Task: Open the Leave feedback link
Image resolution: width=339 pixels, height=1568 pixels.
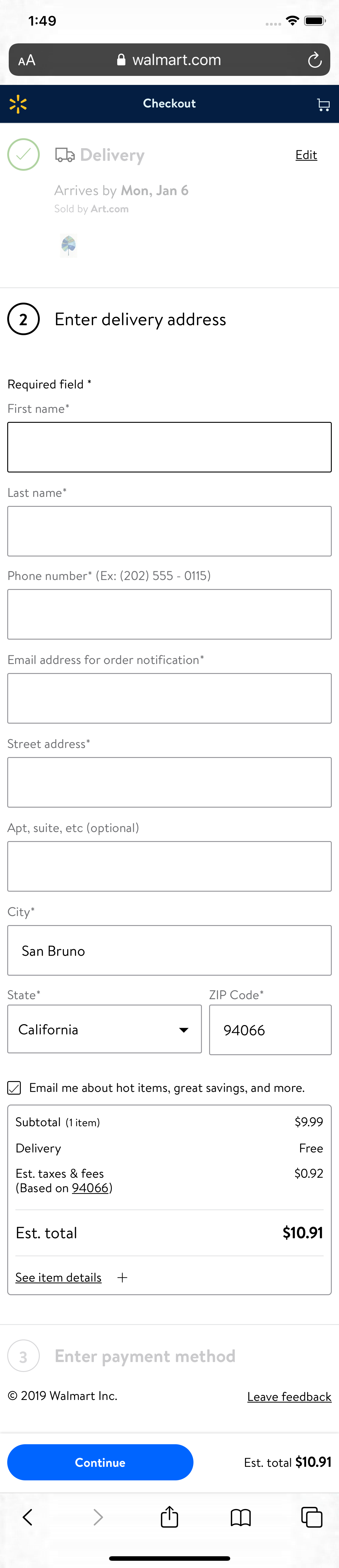Action: click(x=289, y=1396)
